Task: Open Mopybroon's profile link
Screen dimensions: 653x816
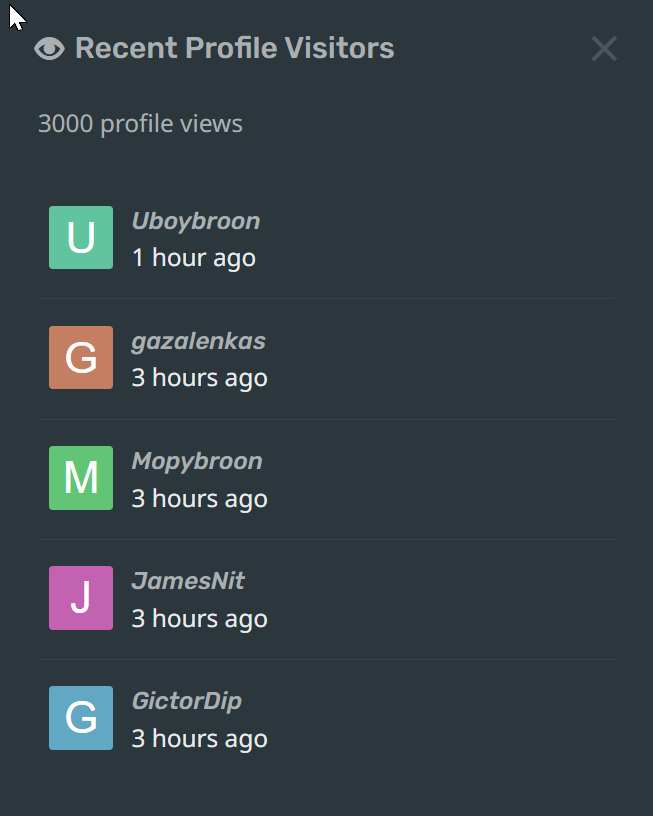Action: click(196, 461)
